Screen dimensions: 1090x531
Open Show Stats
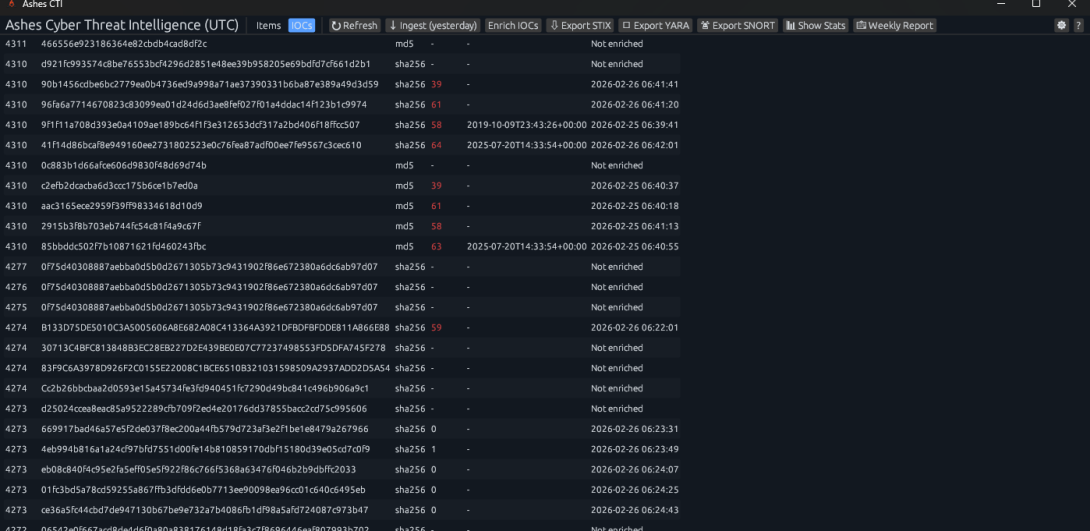pos(815,26)
